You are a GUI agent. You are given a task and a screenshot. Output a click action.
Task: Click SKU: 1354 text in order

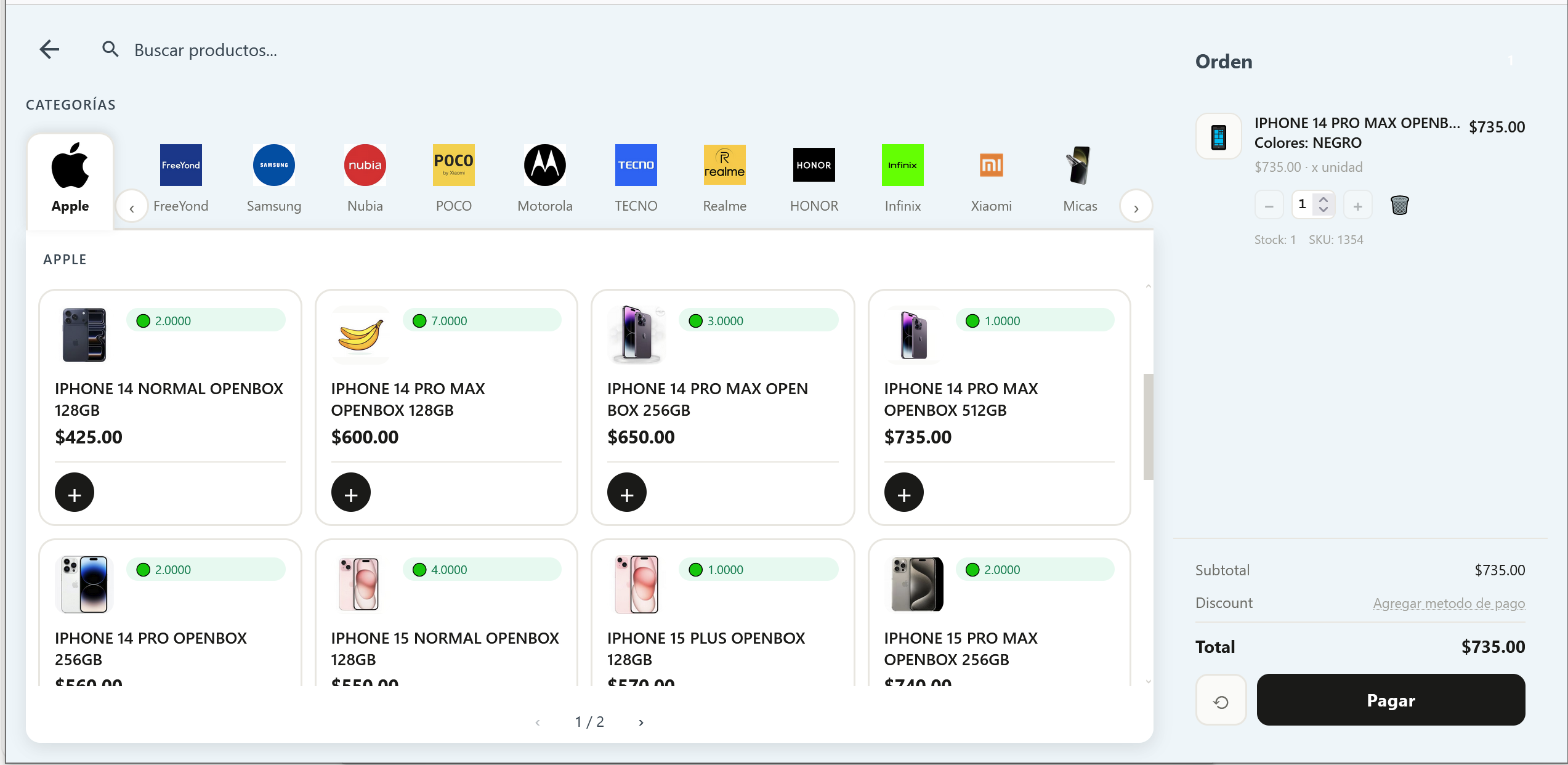click(1336, 240)
